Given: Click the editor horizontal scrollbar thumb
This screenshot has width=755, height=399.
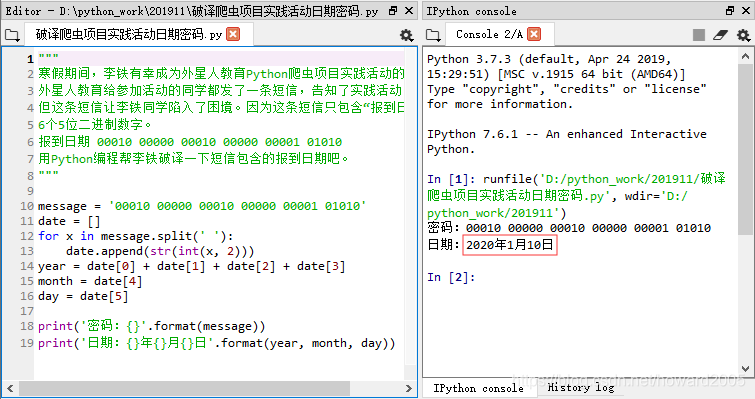Looking at the screenshot, I should tap(184, 388).
